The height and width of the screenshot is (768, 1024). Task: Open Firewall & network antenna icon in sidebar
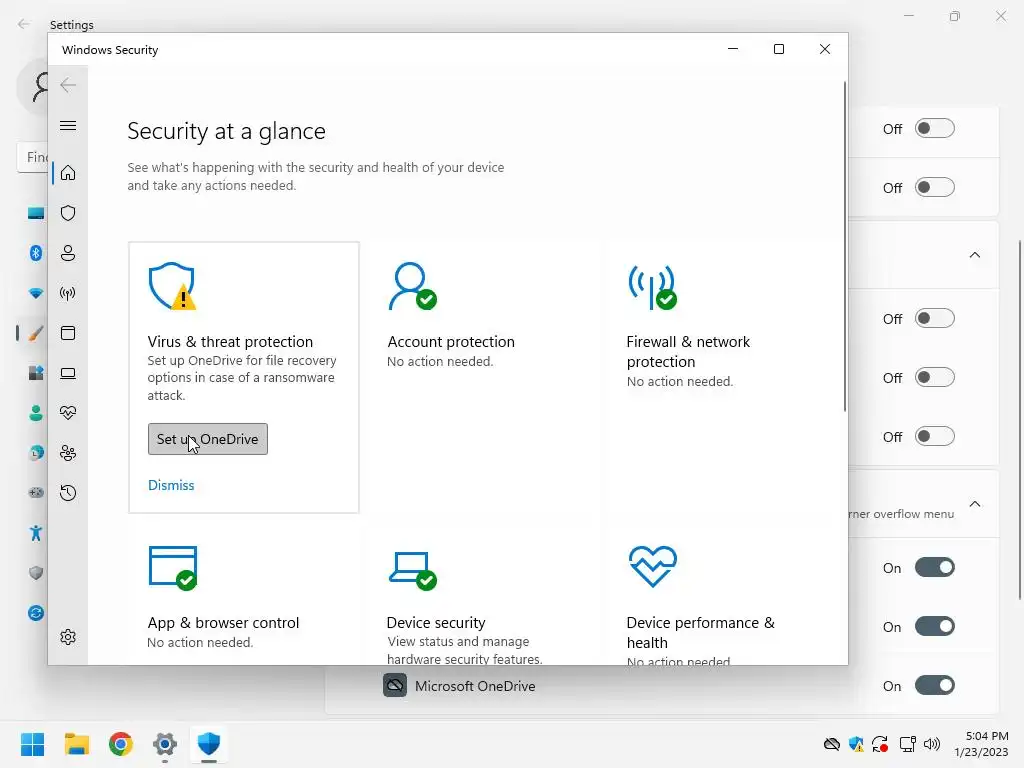click(x=68, y=293)
